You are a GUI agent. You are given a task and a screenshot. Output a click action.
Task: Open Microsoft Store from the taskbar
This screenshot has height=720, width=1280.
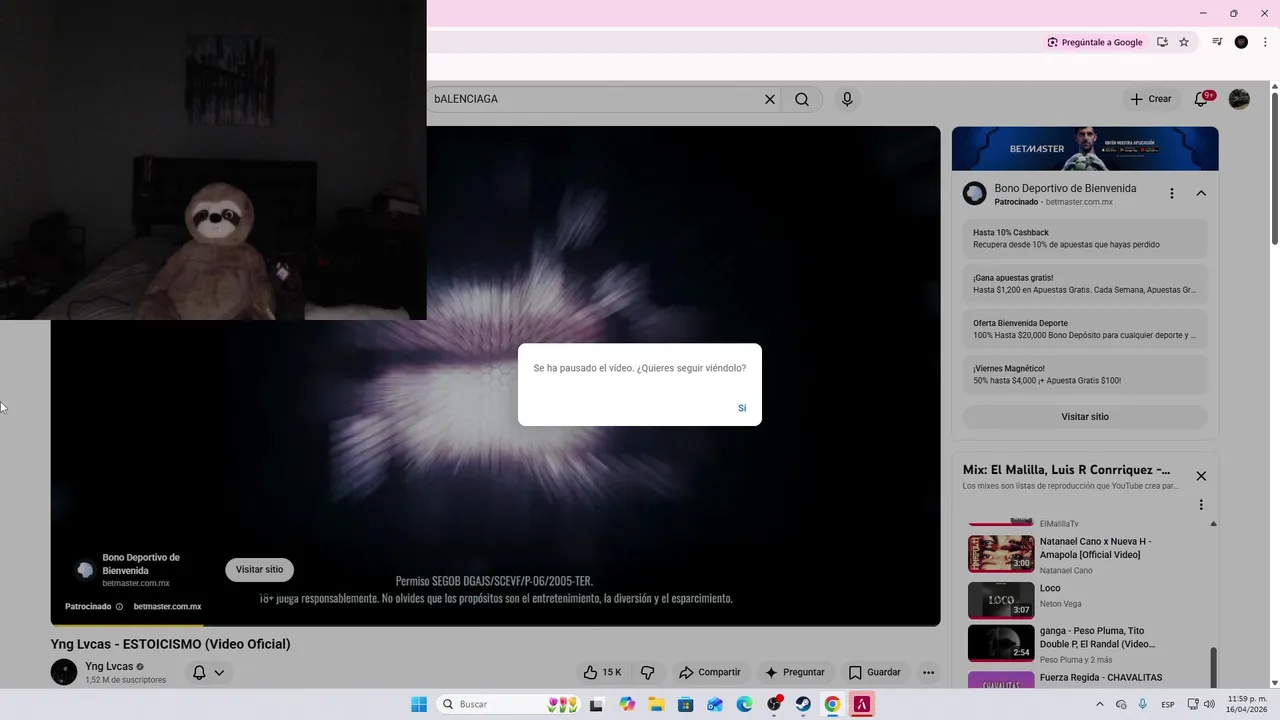tap(685, 704)
